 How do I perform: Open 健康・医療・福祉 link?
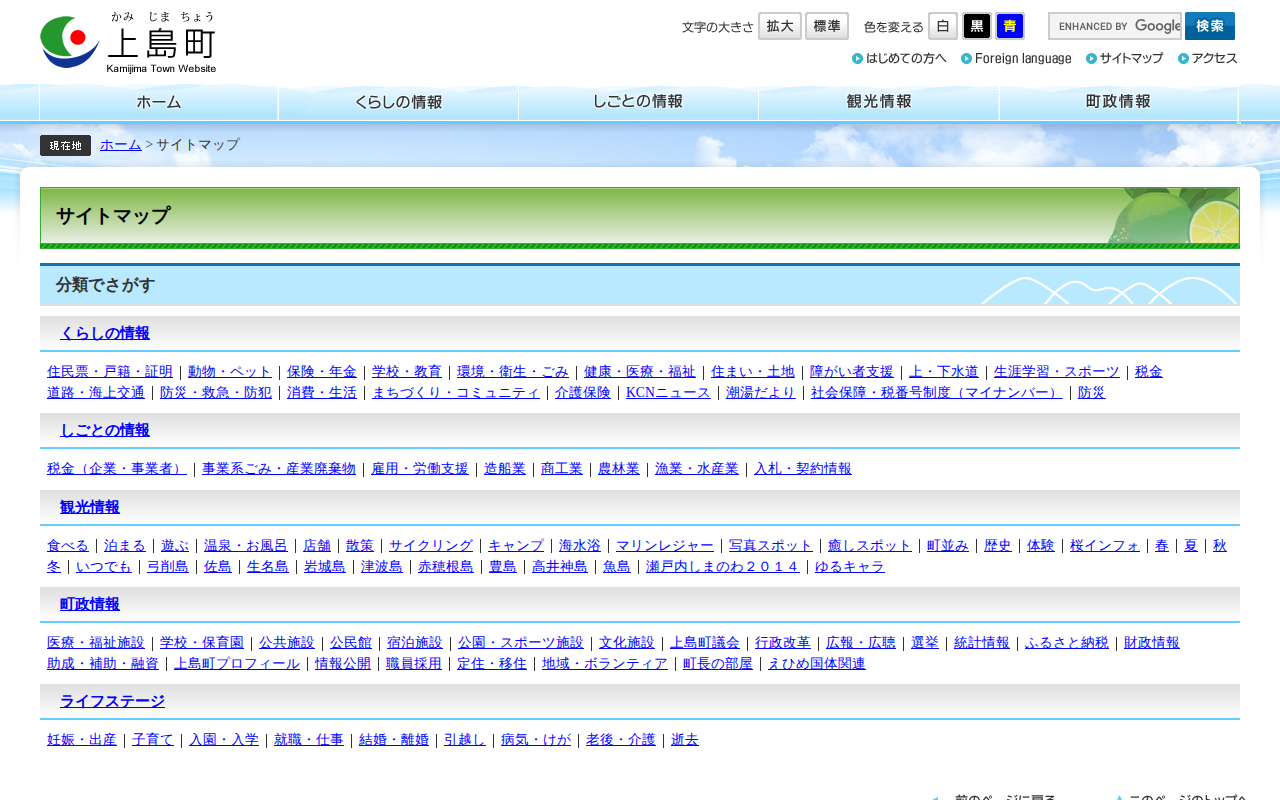pyautogui.click(x=640, y=372)
